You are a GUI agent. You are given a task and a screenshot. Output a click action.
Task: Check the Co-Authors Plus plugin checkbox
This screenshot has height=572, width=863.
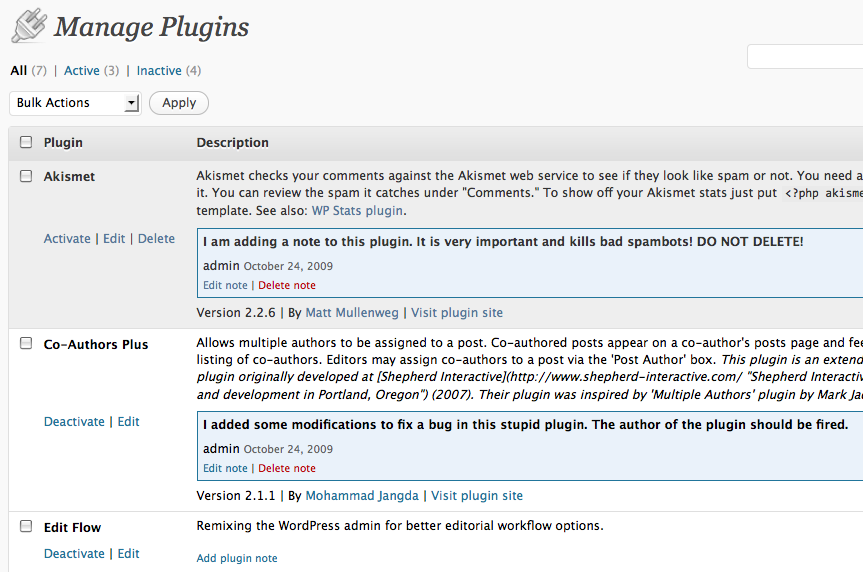point(26,344)
